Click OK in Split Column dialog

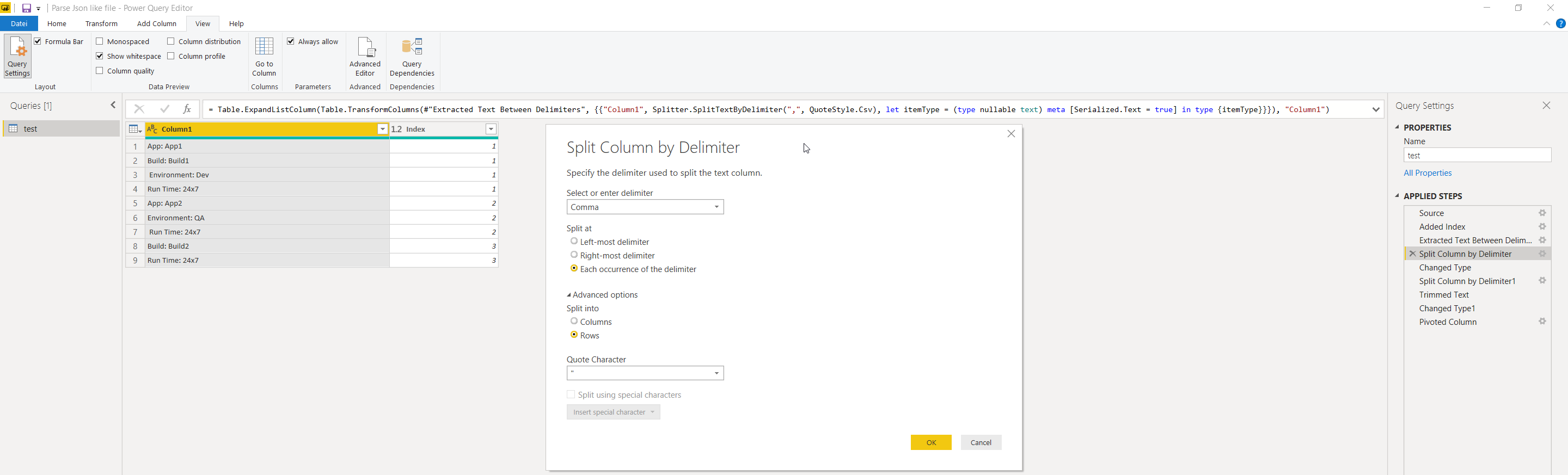930,442
